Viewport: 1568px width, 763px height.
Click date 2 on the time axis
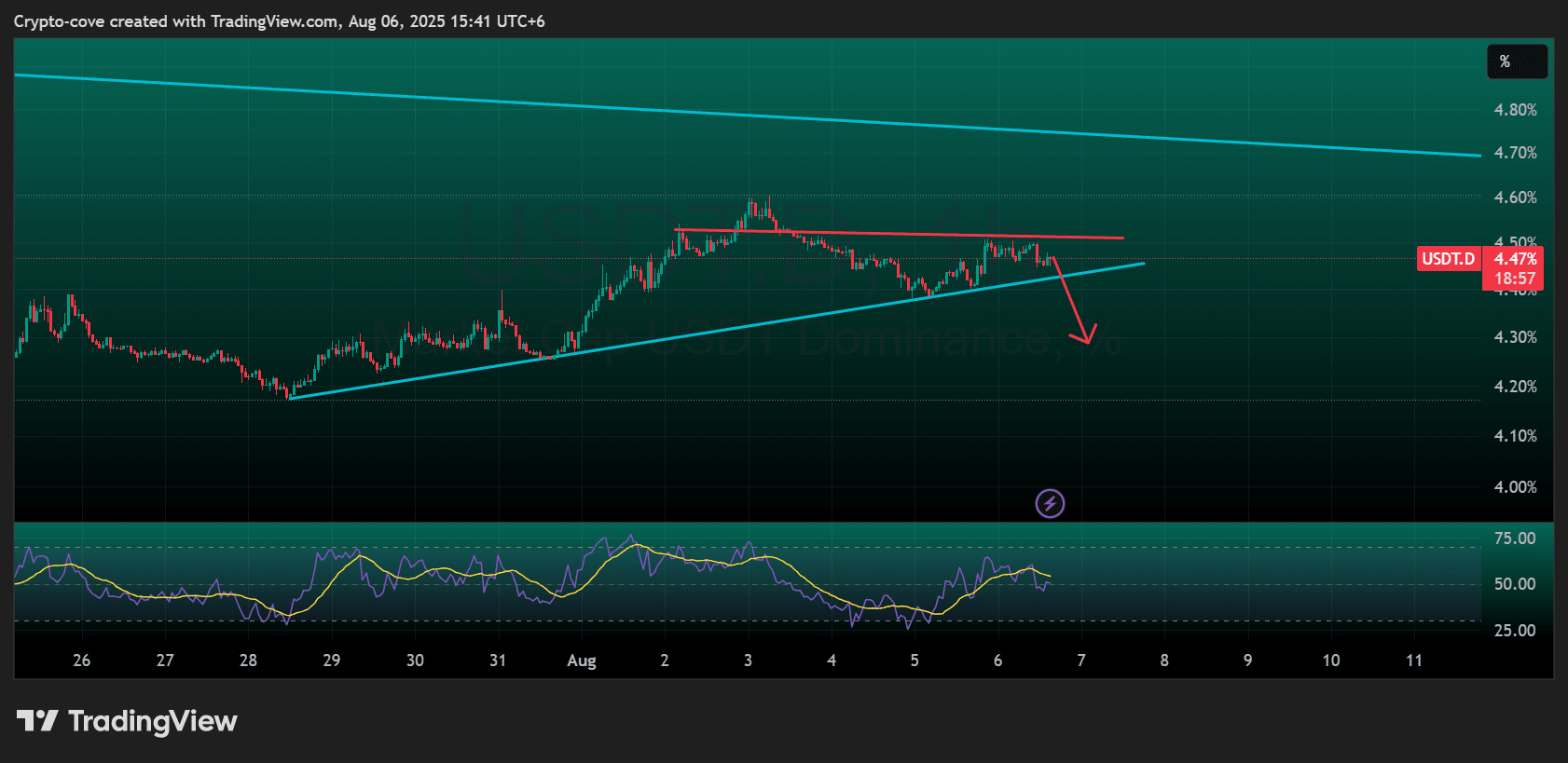pyautogui.click(x=665, y=661)
